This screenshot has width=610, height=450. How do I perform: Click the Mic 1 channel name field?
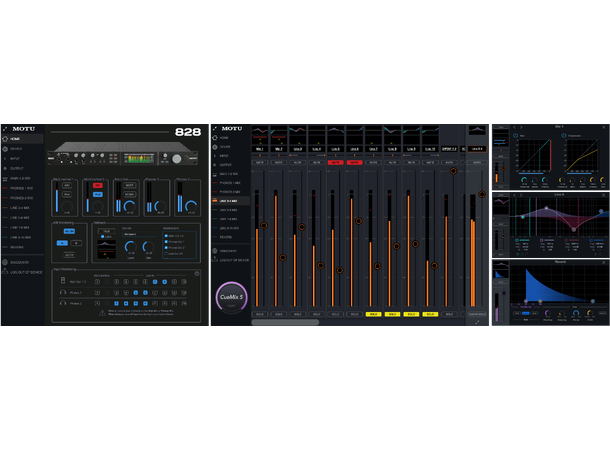(259, 149)
